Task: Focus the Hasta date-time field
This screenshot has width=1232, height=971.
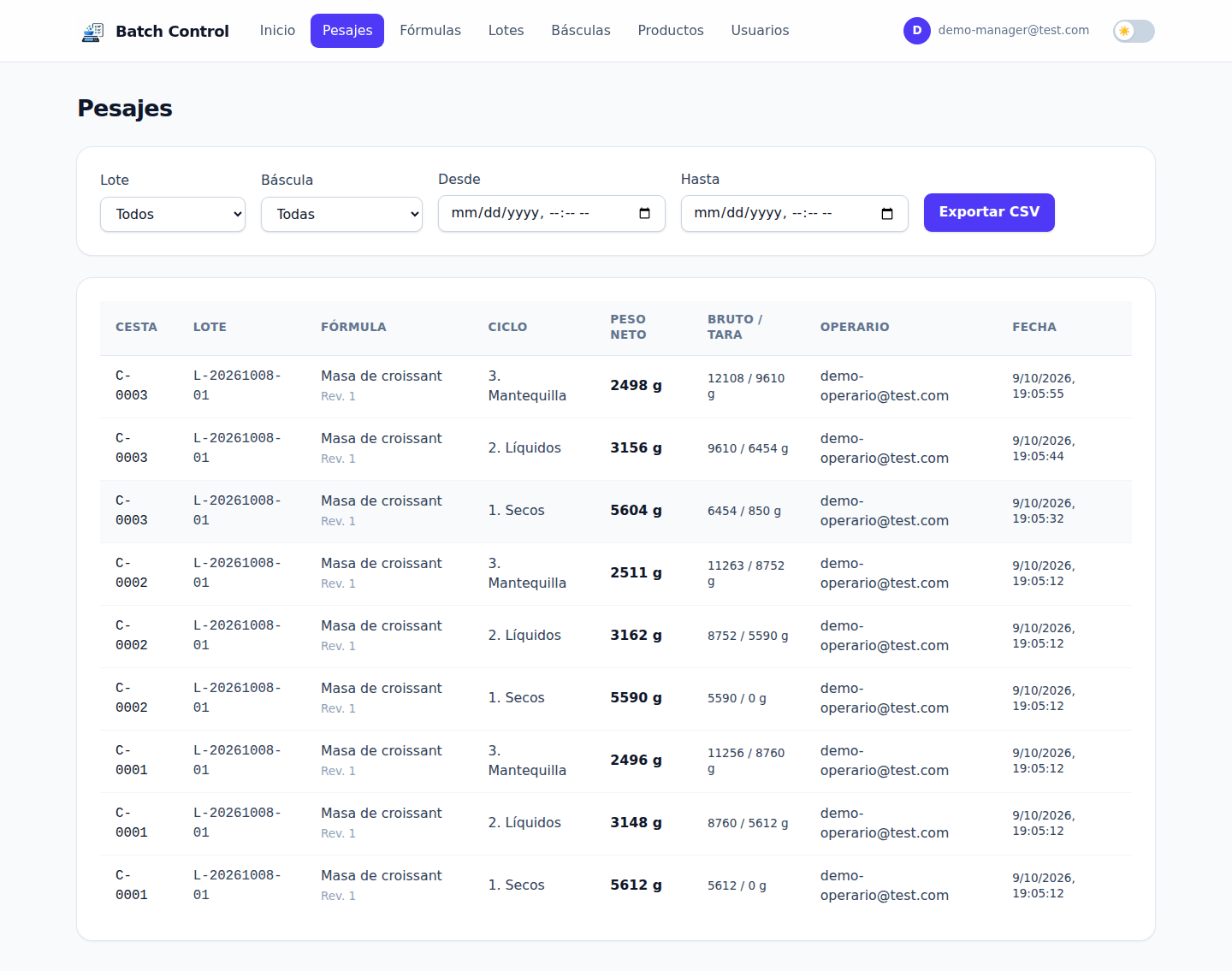Action: (x=795, y=213)
